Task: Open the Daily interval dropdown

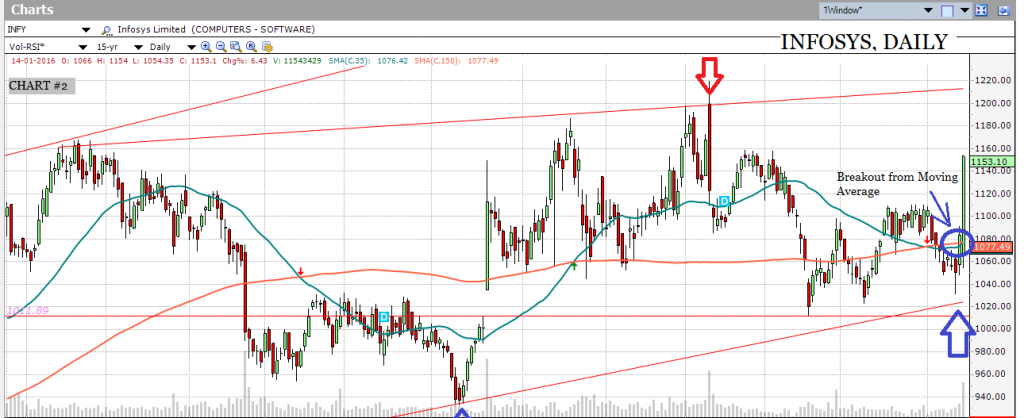Action: [191, 47]
